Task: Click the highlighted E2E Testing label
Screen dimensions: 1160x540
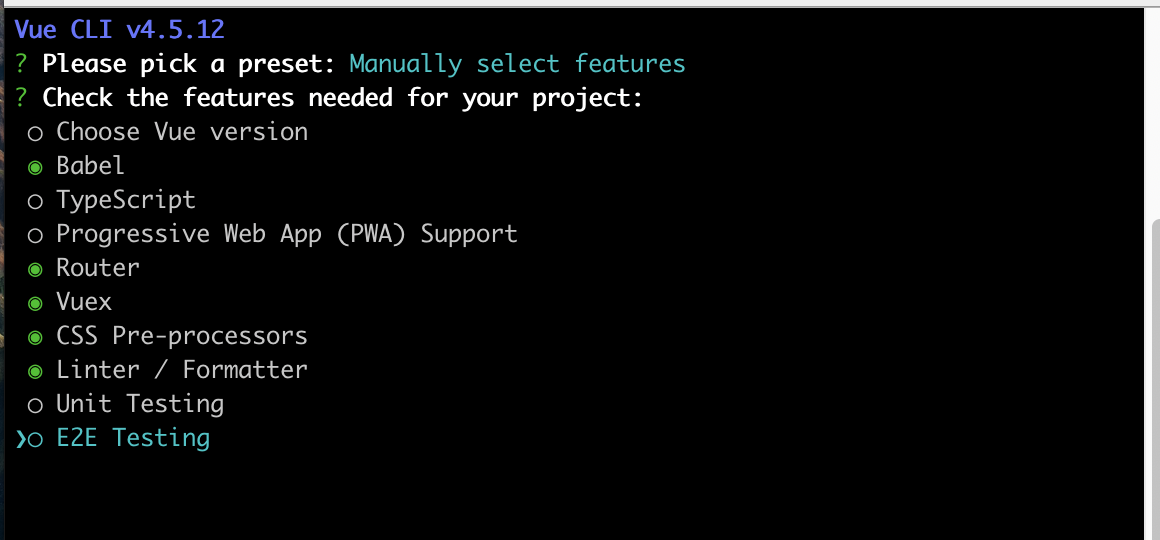Action: 133,438
